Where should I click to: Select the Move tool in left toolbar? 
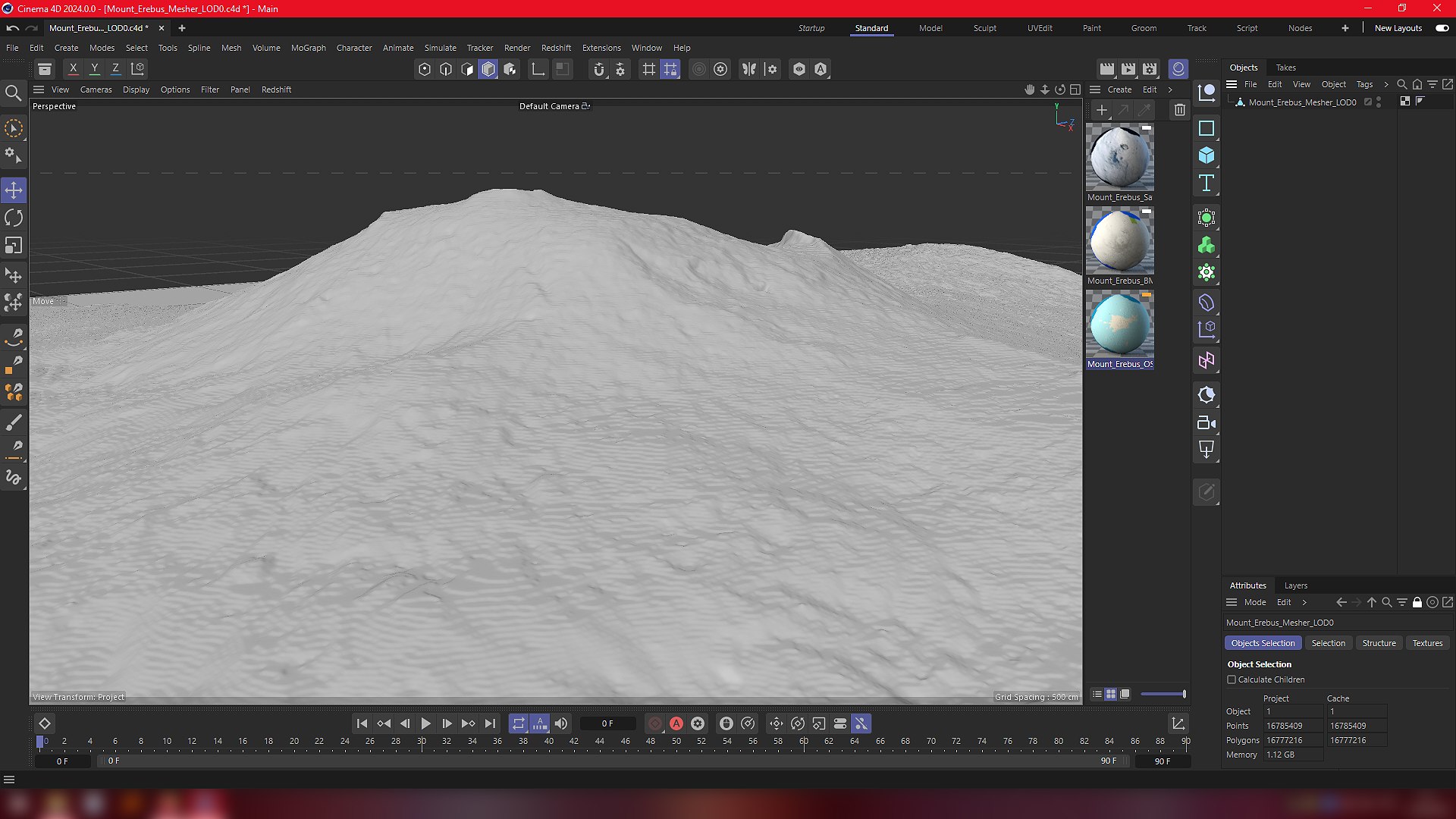point(14,190)
